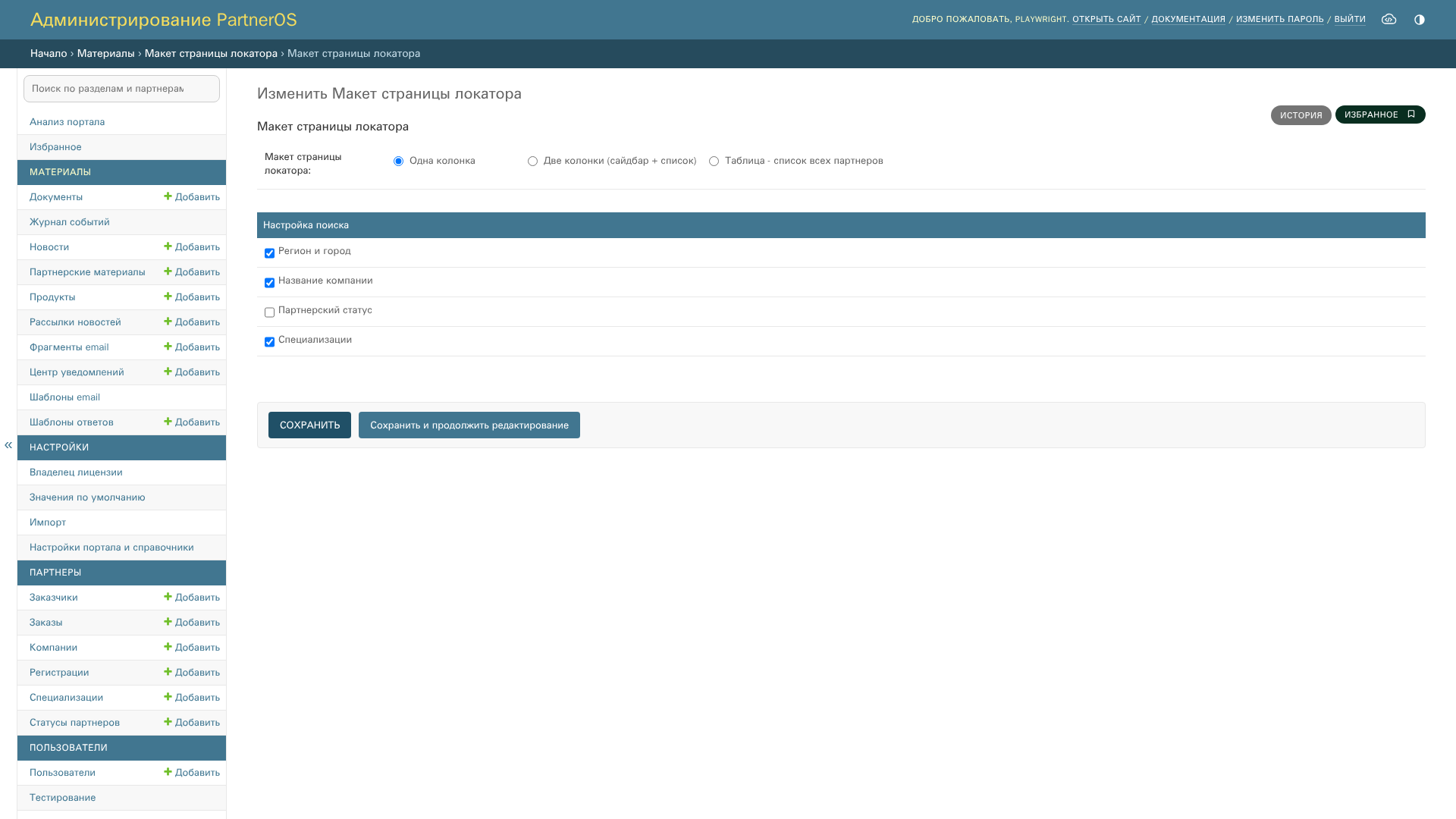The height and width of the screenshot is (819, 1456).
Task: Click the cloud code icon in header
Action: (x=1389, y=19)
